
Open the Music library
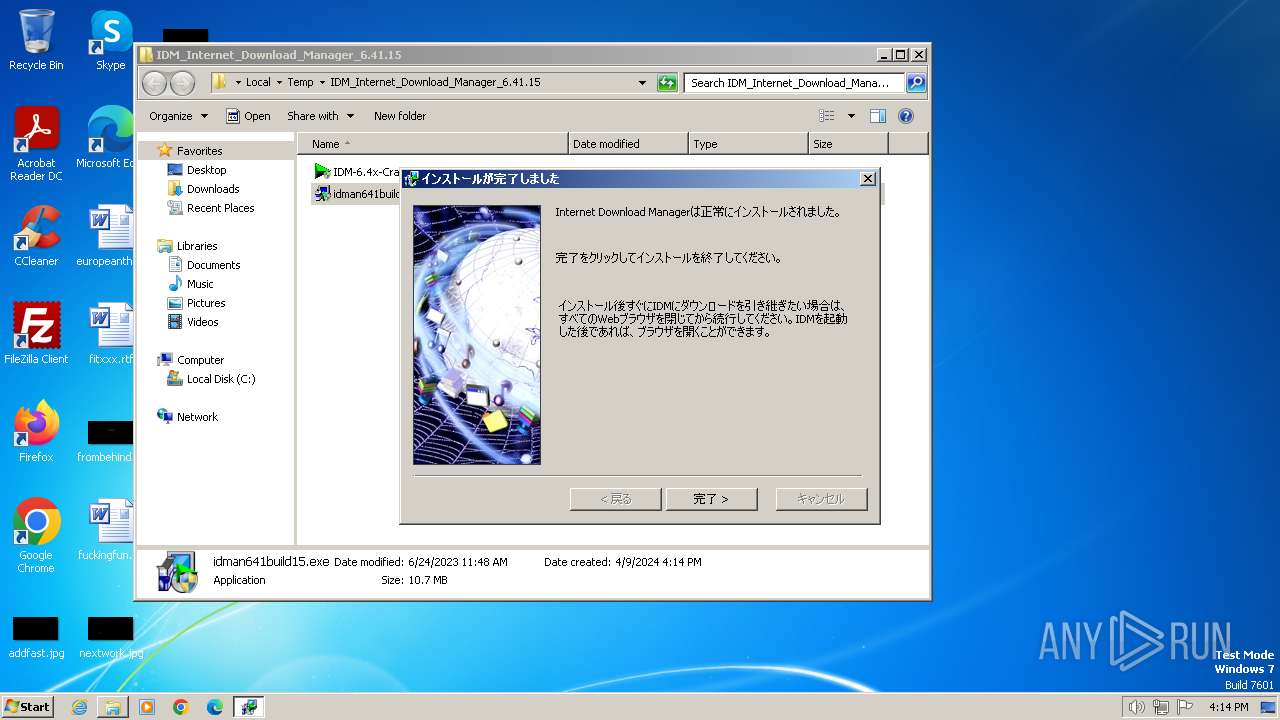click(x=200, y=284)
